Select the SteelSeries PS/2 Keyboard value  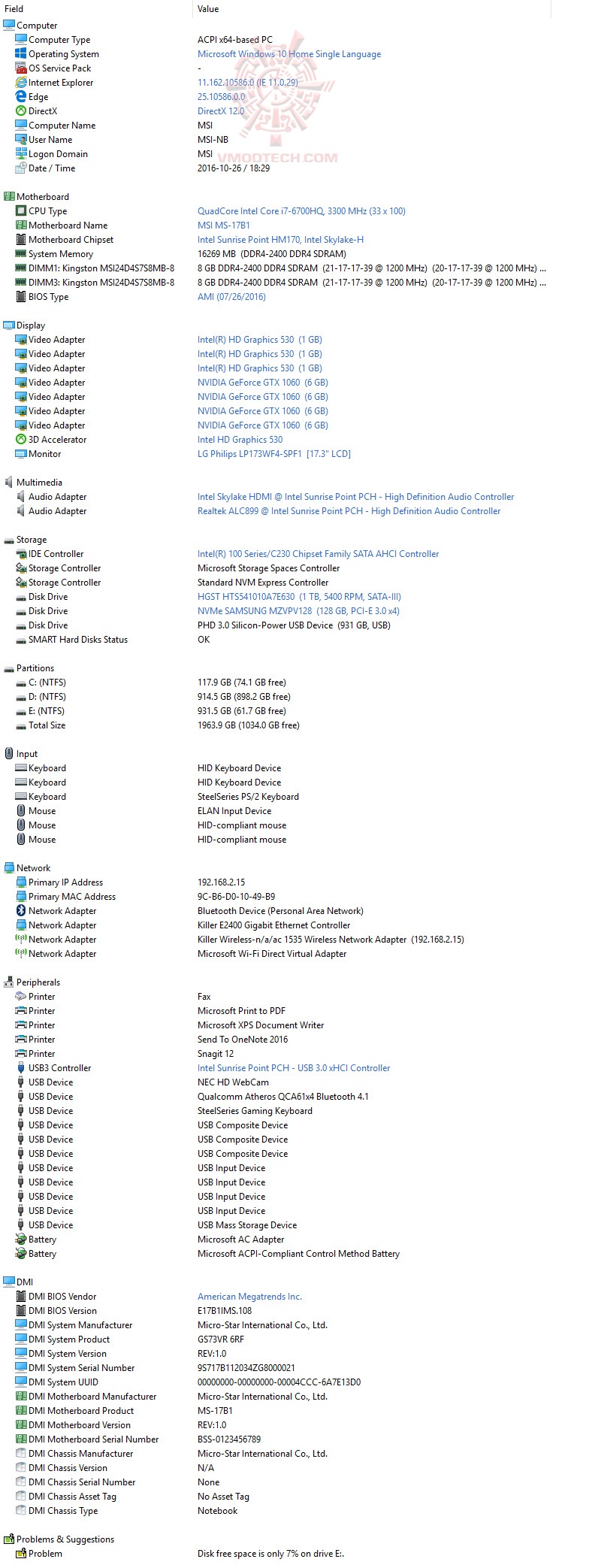[x=248, y=797]
